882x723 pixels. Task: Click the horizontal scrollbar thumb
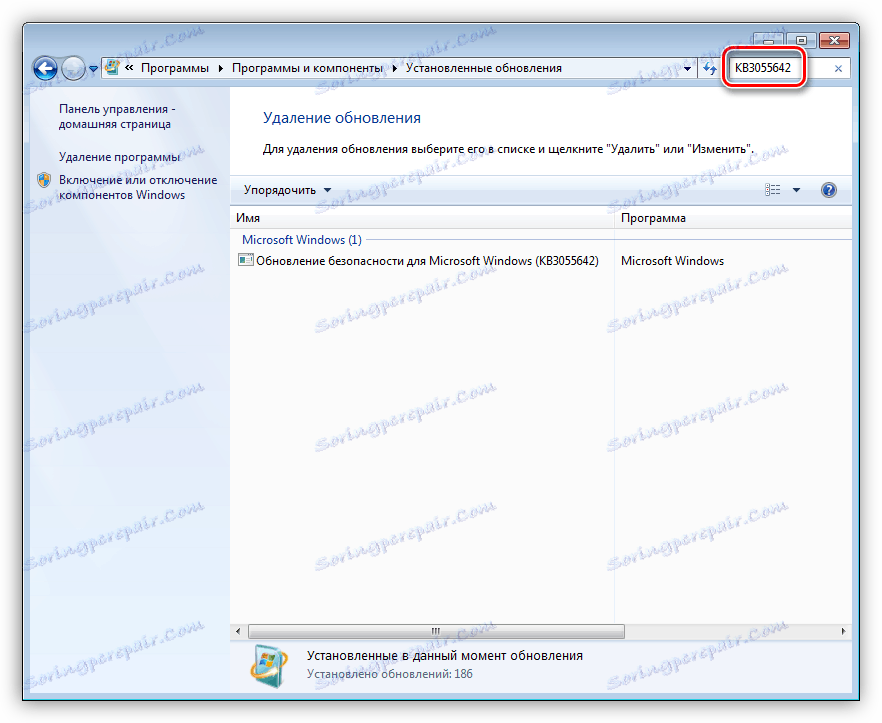click(x=436, y=631)
